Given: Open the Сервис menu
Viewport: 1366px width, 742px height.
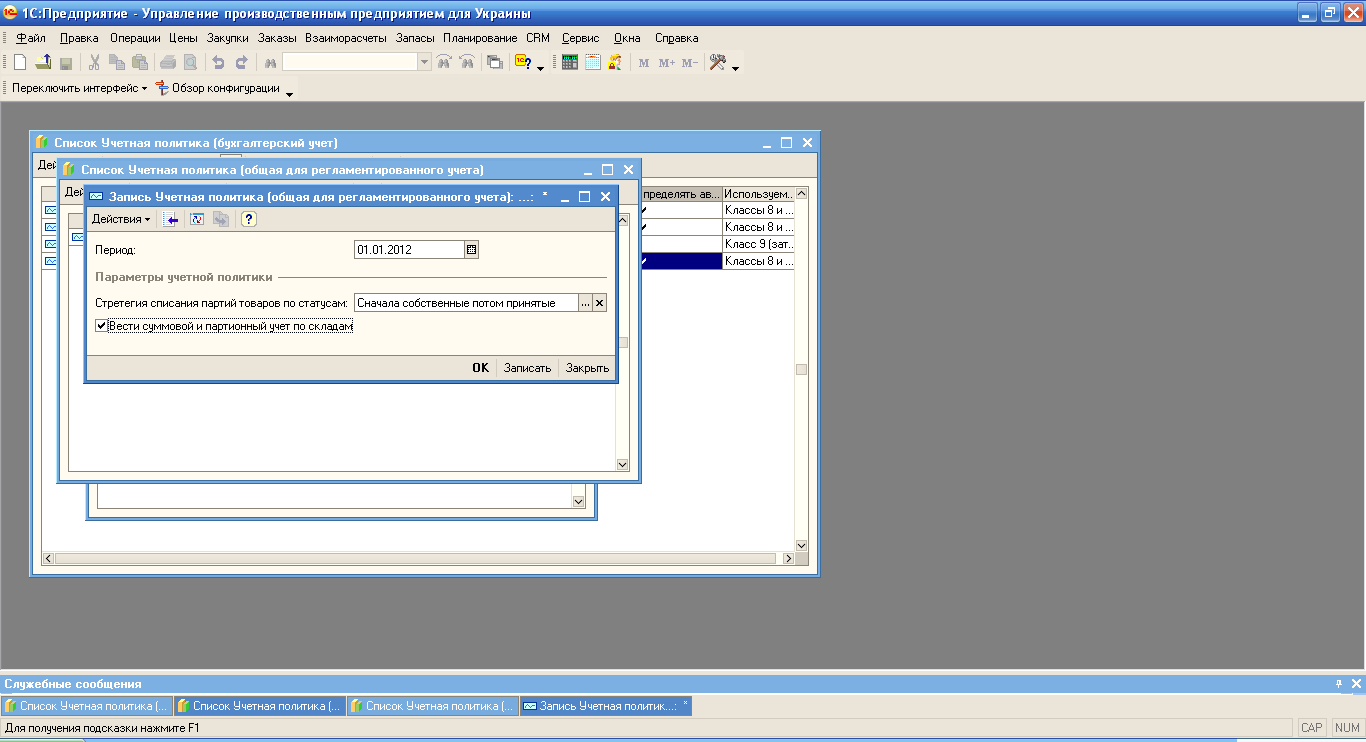Looking at the screenshot, I should coord(580,38).
